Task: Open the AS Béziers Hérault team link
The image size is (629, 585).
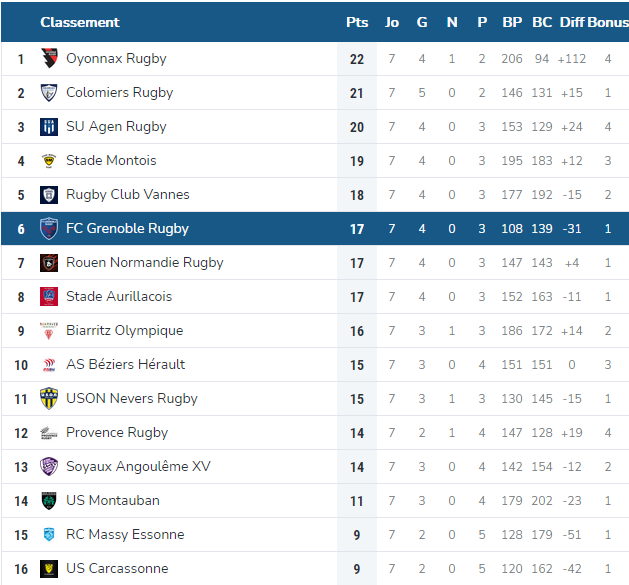Action: click(x=126, y=364)
